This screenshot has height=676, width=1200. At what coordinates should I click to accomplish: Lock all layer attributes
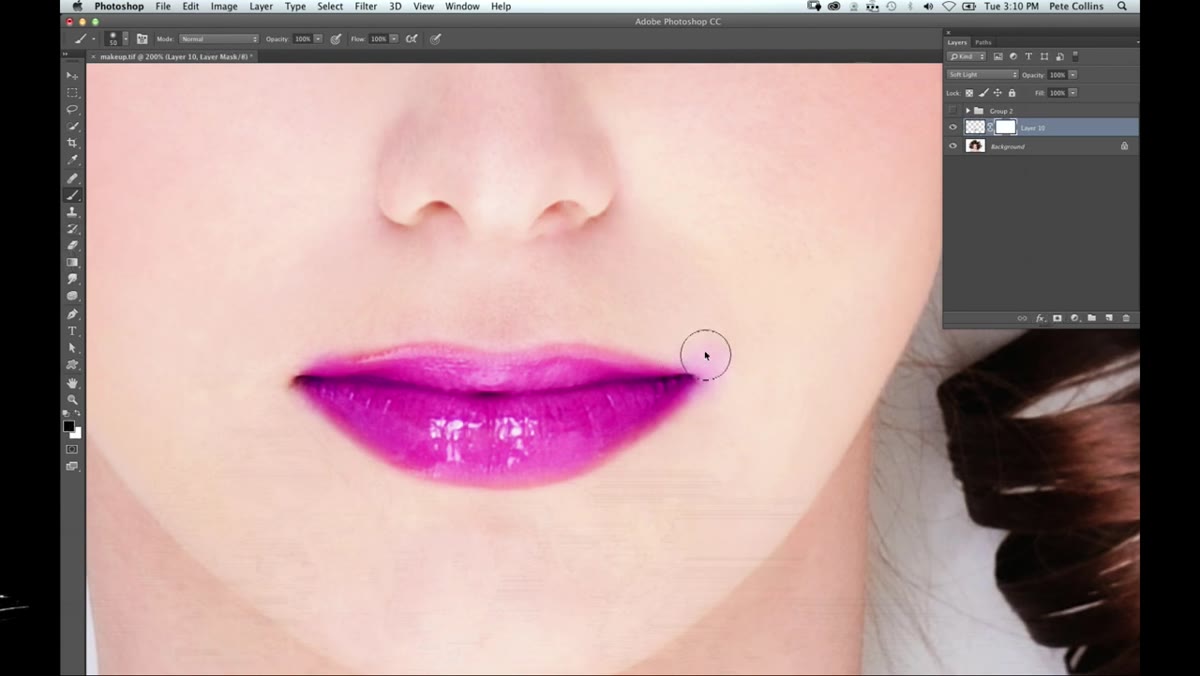(x=1011, y=93)
